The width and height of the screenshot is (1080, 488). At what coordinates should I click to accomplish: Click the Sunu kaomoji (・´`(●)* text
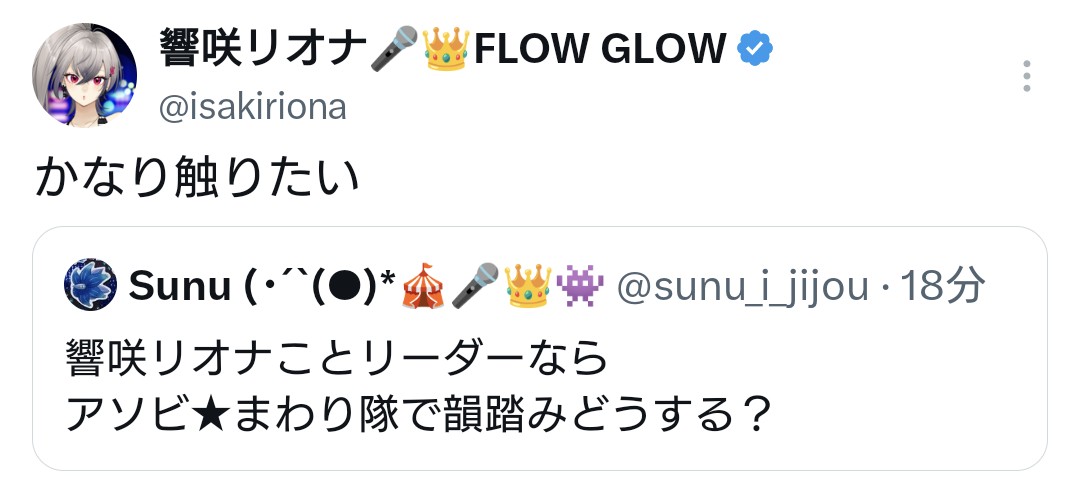point(320,286)
